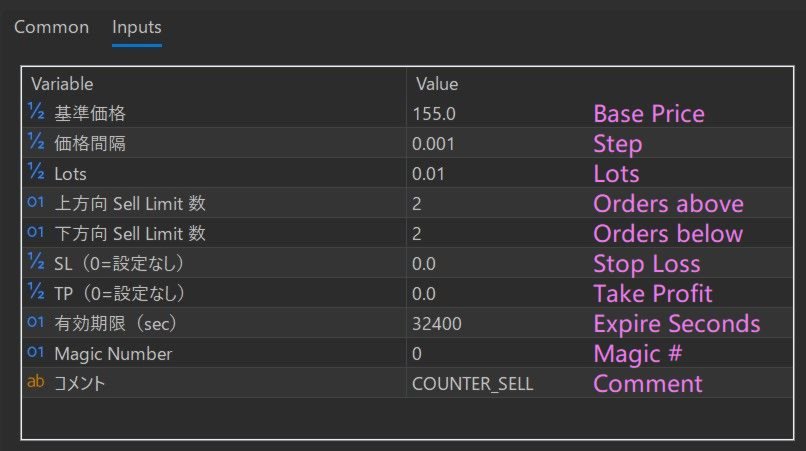Edit the 基準価格 value 155.0

pyautogui.click(x=434, y=114)
